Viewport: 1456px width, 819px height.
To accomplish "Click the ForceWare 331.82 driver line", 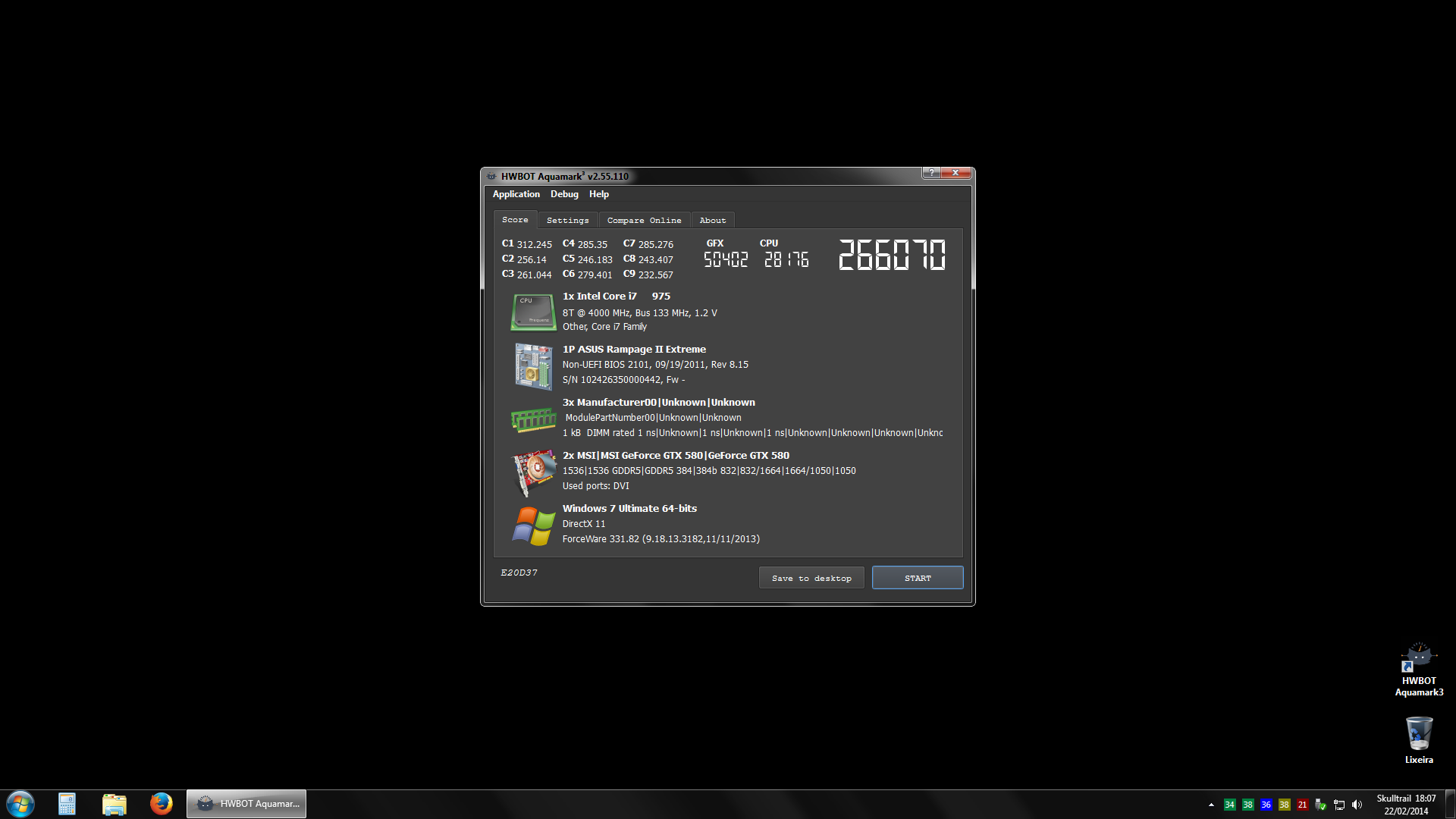I will [661, 539].
